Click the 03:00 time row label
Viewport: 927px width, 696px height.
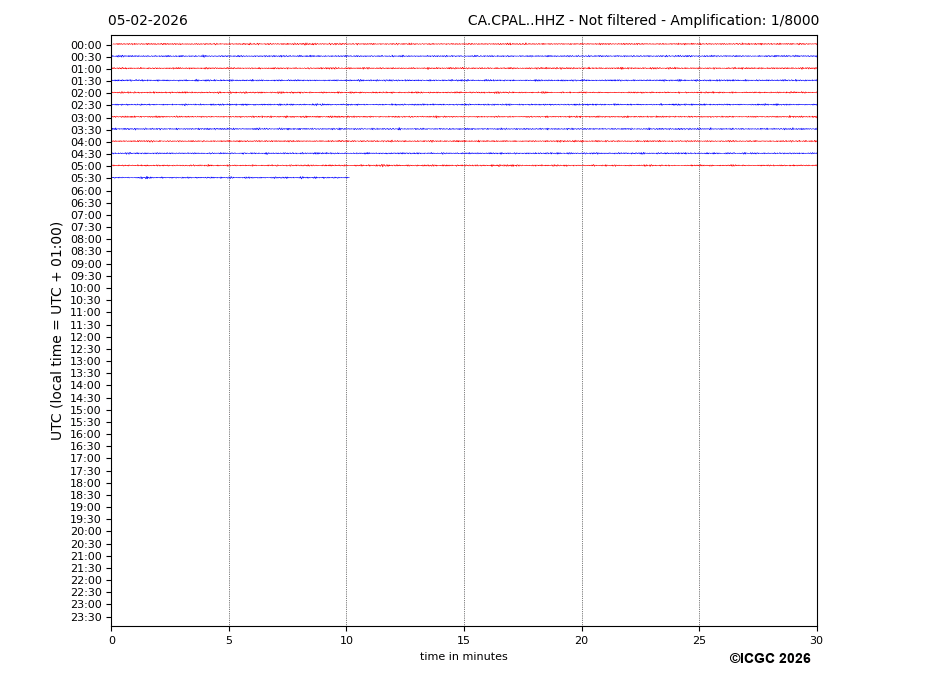pos(86,118)
